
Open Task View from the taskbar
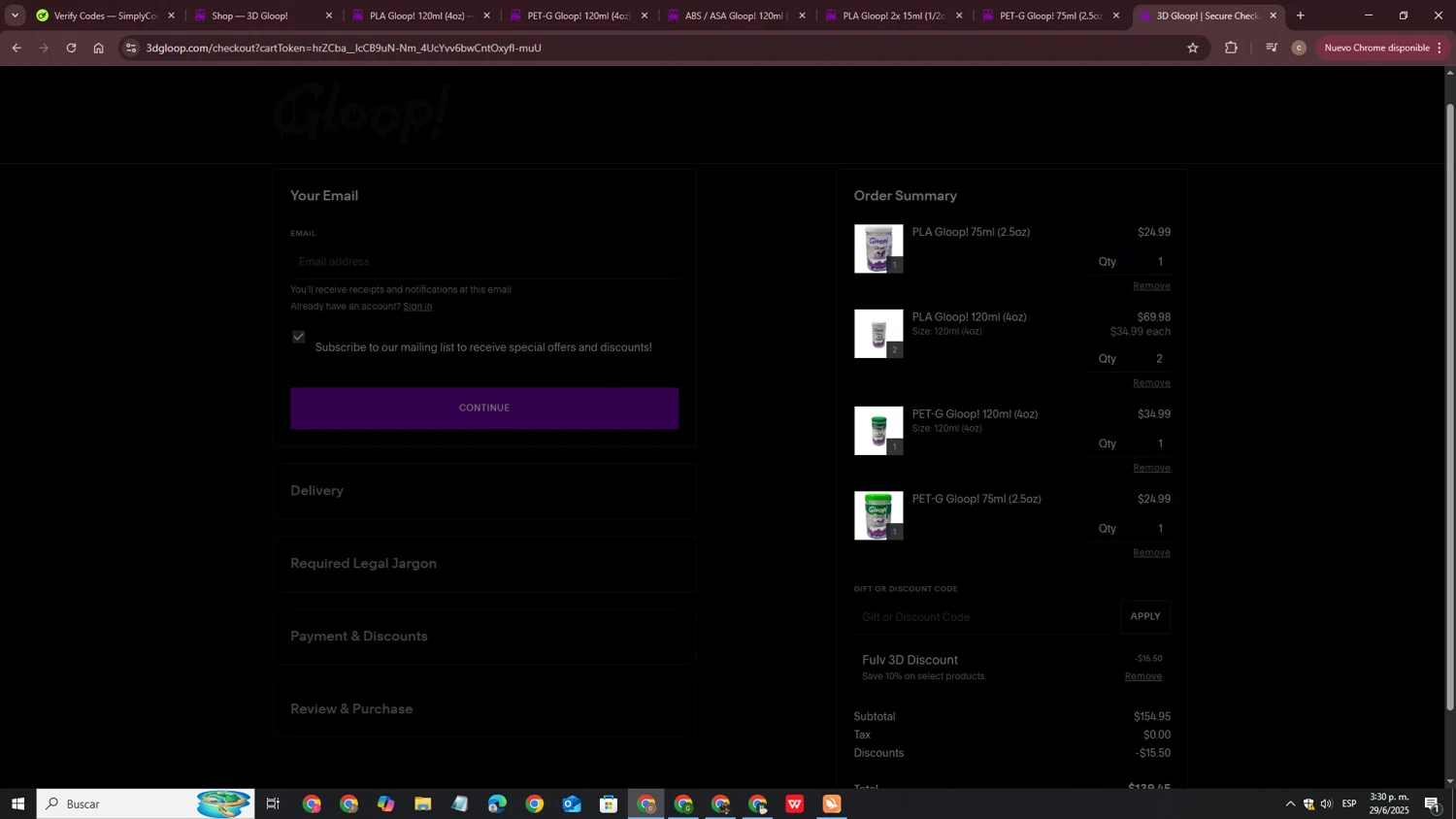(273, 803)
